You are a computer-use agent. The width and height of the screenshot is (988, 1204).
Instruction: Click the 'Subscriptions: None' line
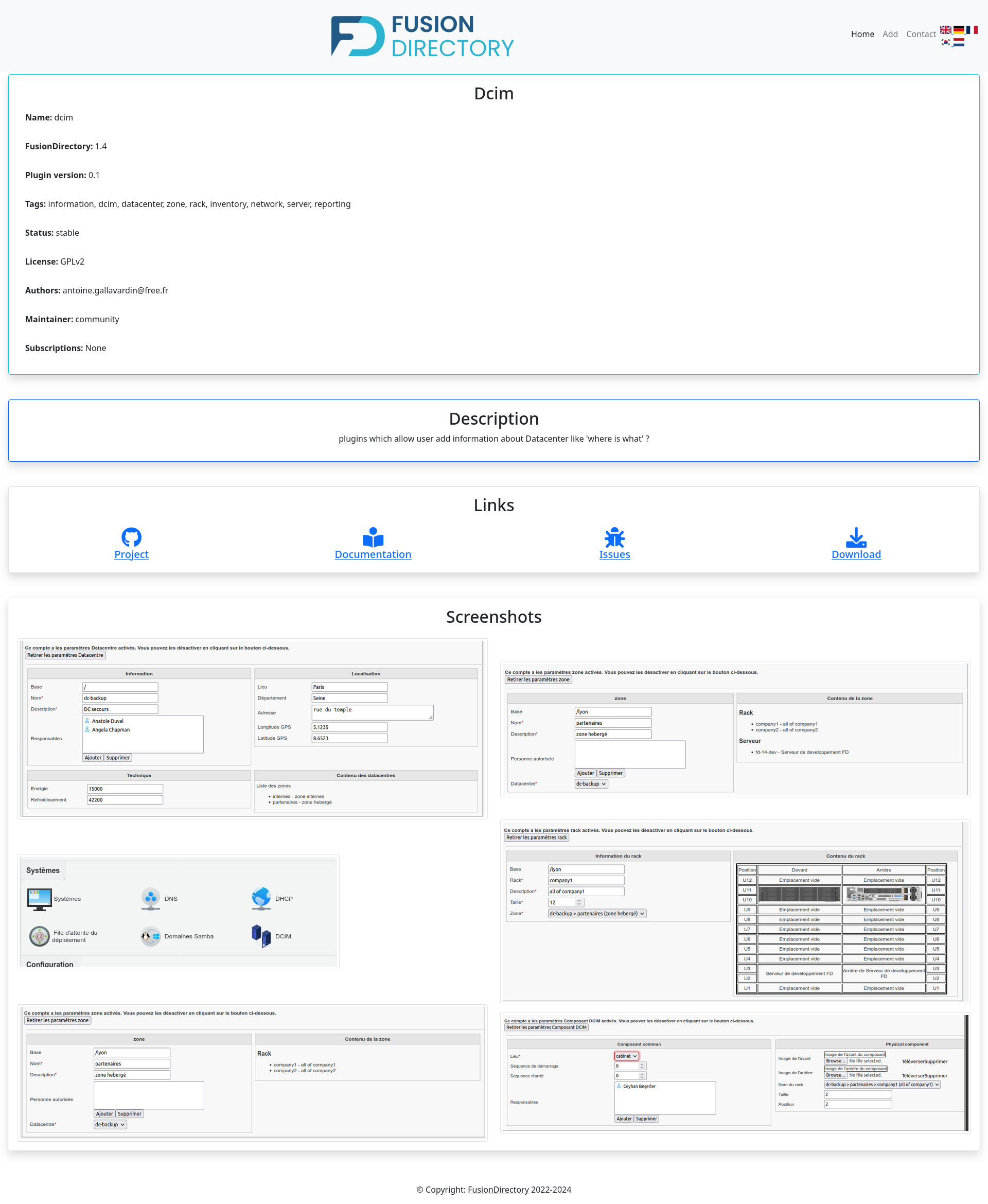click(x=65, y=348)
